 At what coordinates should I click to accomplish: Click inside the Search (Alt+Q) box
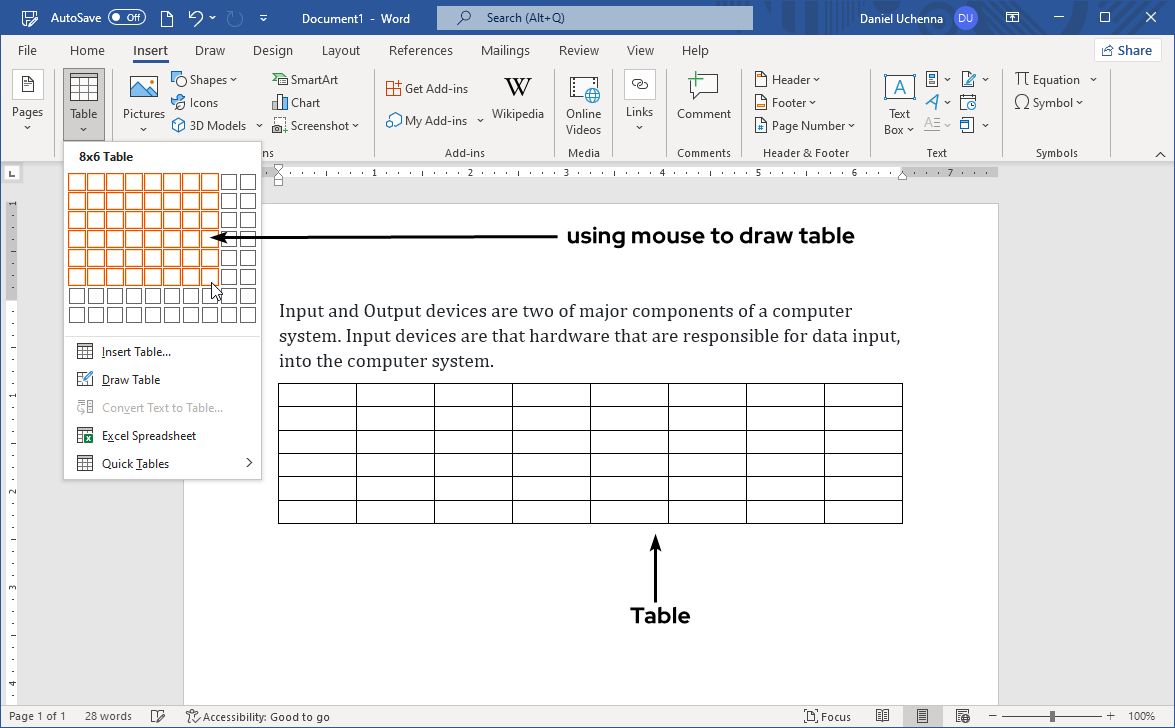click(x=594, y=17)
